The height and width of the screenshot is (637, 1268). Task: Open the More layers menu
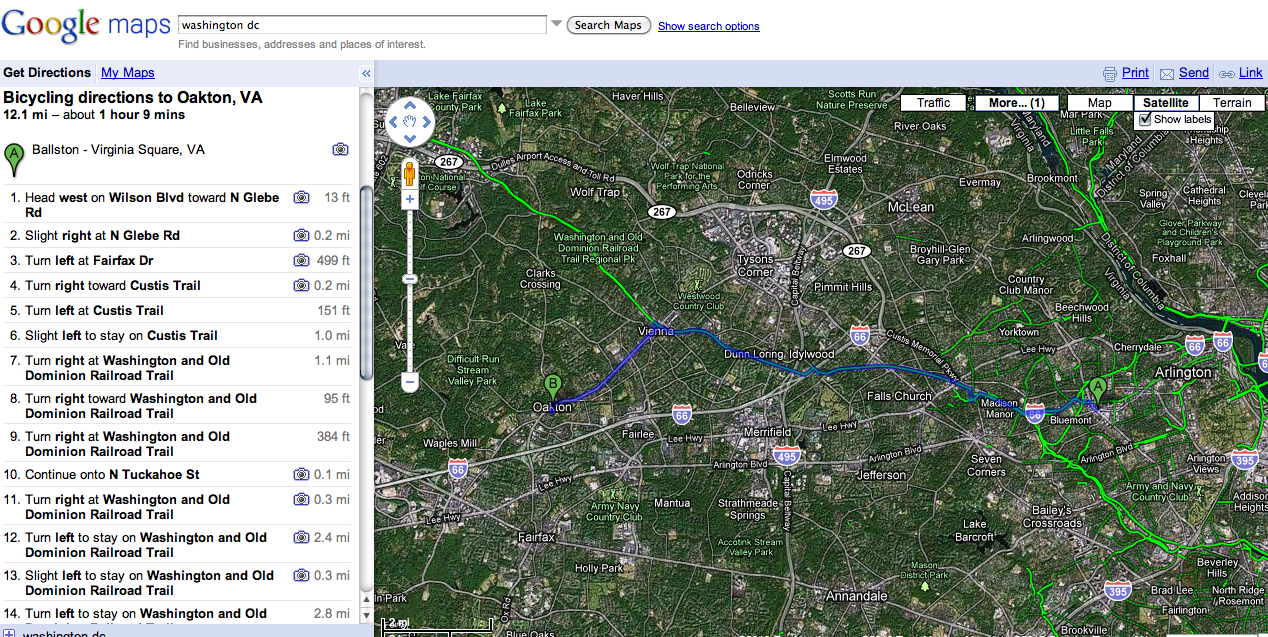click(1016, 103)
